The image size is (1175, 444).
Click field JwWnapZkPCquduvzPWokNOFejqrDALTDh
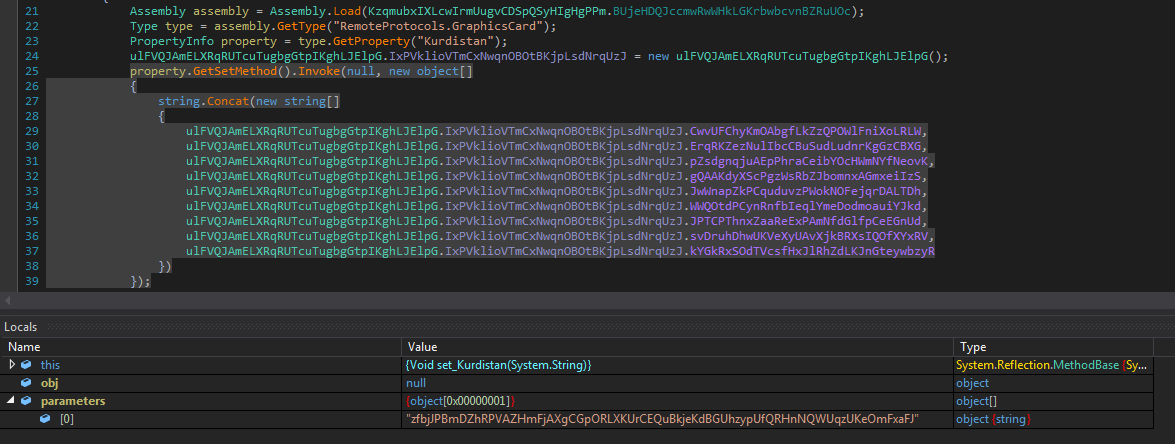[806, 191]
